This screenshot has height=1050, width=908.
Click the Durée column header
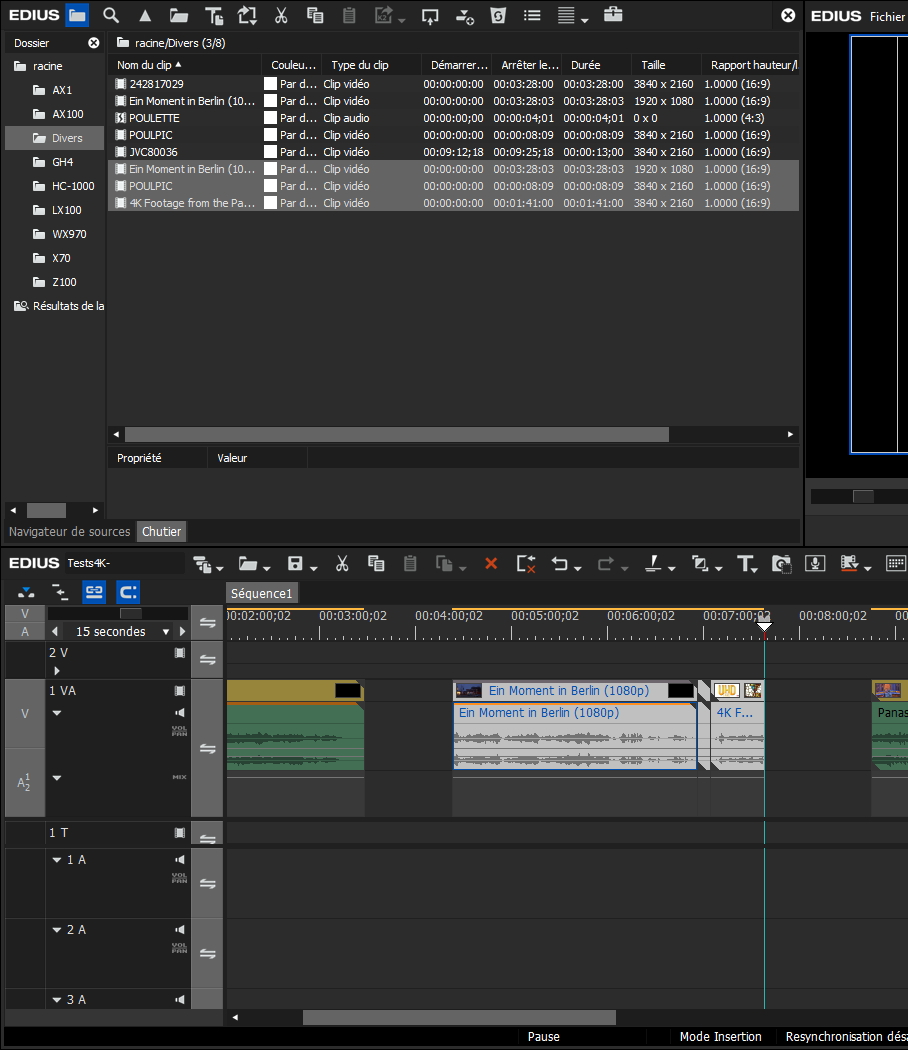586,65
